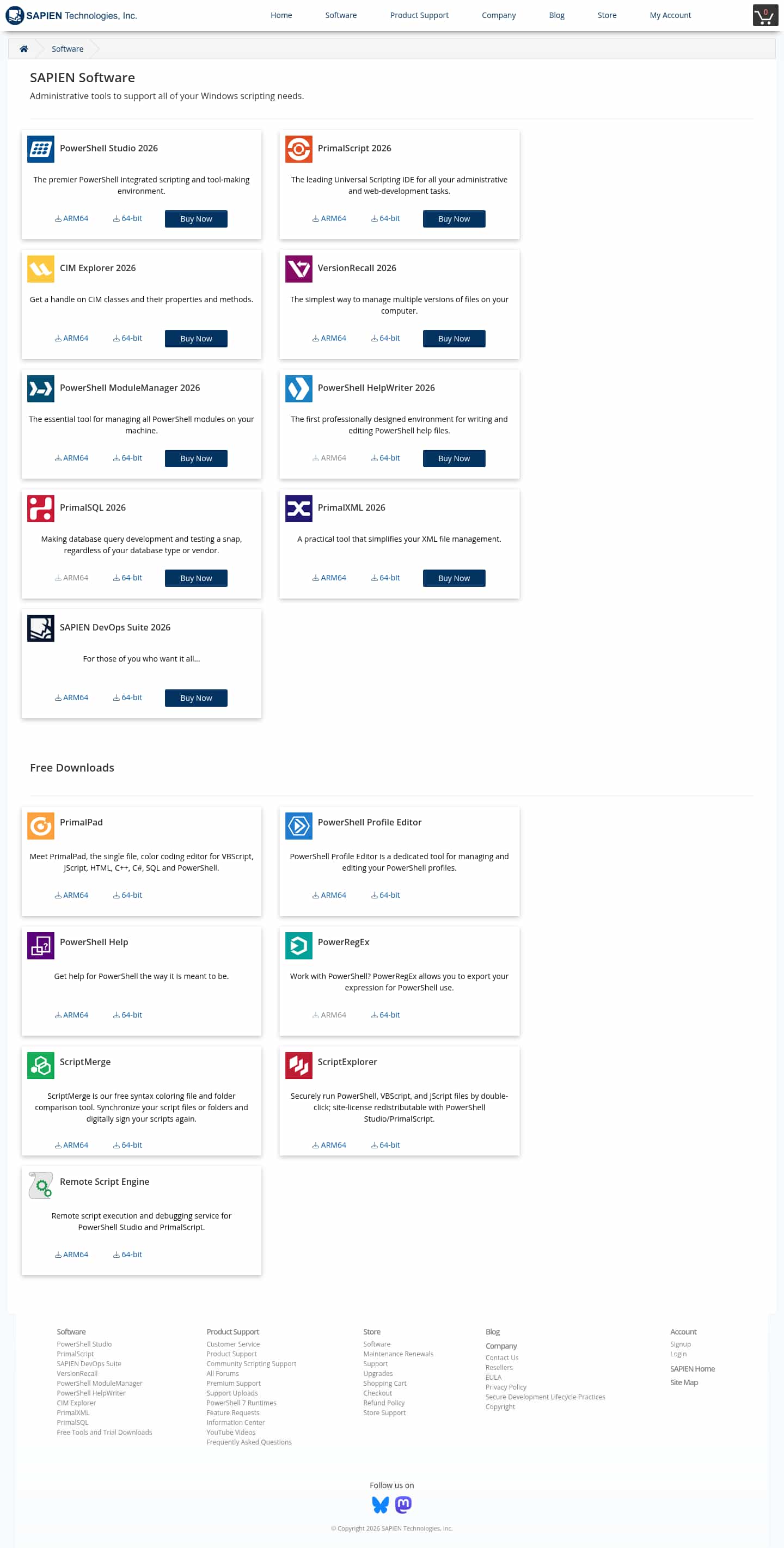This screenshot has height=1548, width=784.
Task: Click the PowerRegEx icon
Action: [298, 945]
